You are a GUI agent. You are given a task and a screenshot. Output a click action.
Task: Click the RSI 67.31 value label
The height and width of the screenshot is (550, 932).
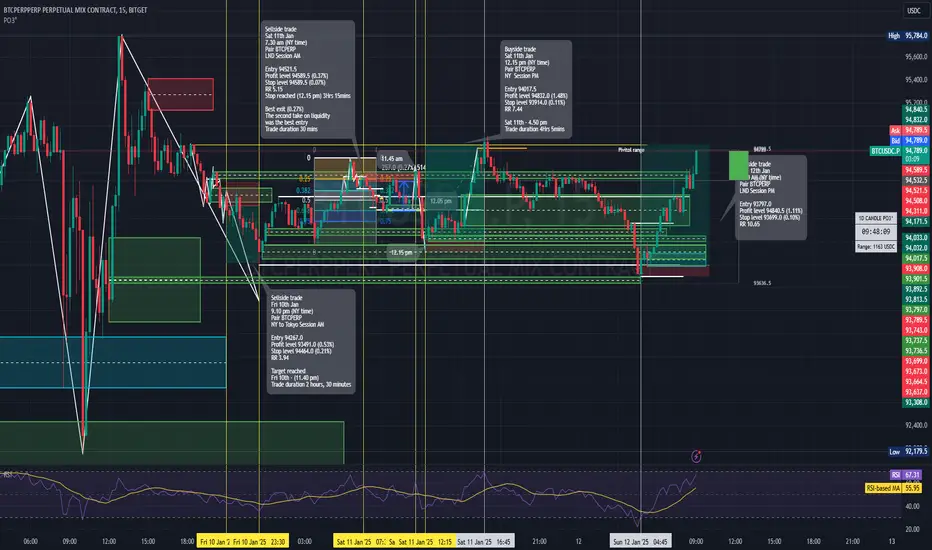pyautogui.click(x=906, y=475)
